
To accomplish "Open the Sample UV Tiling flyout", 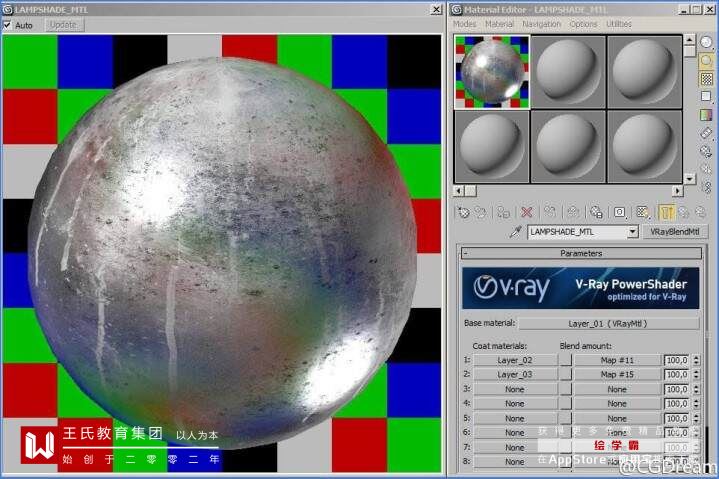I will click(x=706, y=96).
